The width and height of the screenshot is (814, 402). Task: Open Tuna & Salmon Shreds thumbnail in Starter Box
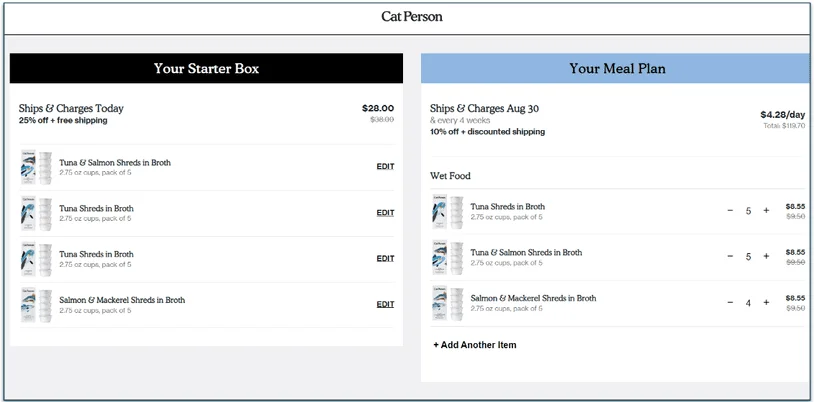pos(36,167)
